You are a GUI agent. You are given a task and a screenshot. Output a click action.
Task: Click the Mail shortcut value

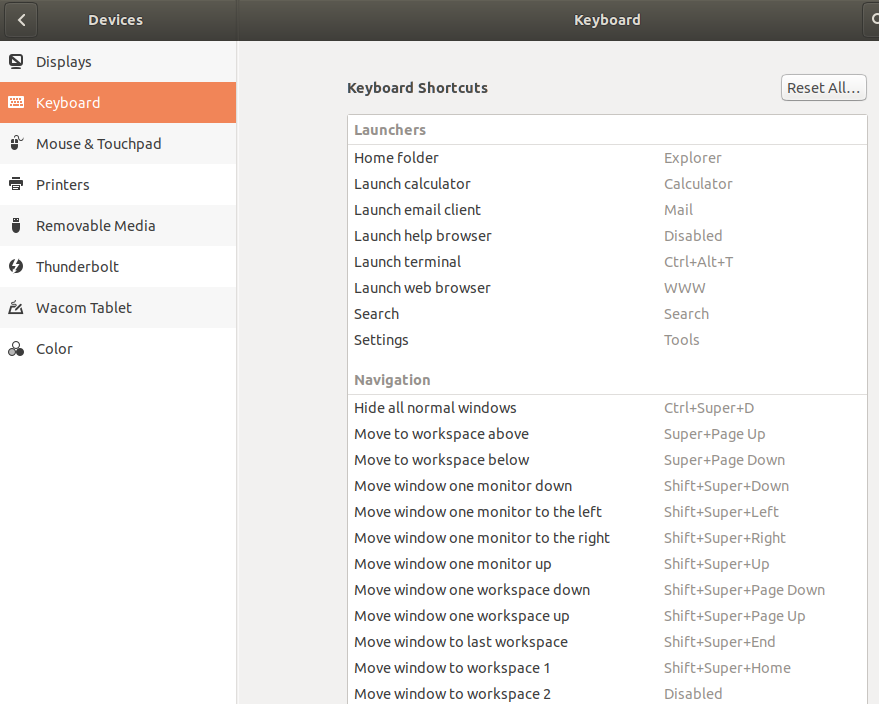click(679, 210)
